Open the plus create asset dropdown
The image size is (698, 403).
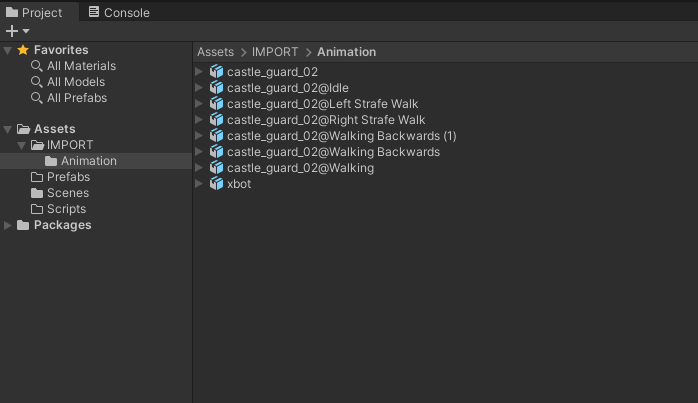[17, 31]
